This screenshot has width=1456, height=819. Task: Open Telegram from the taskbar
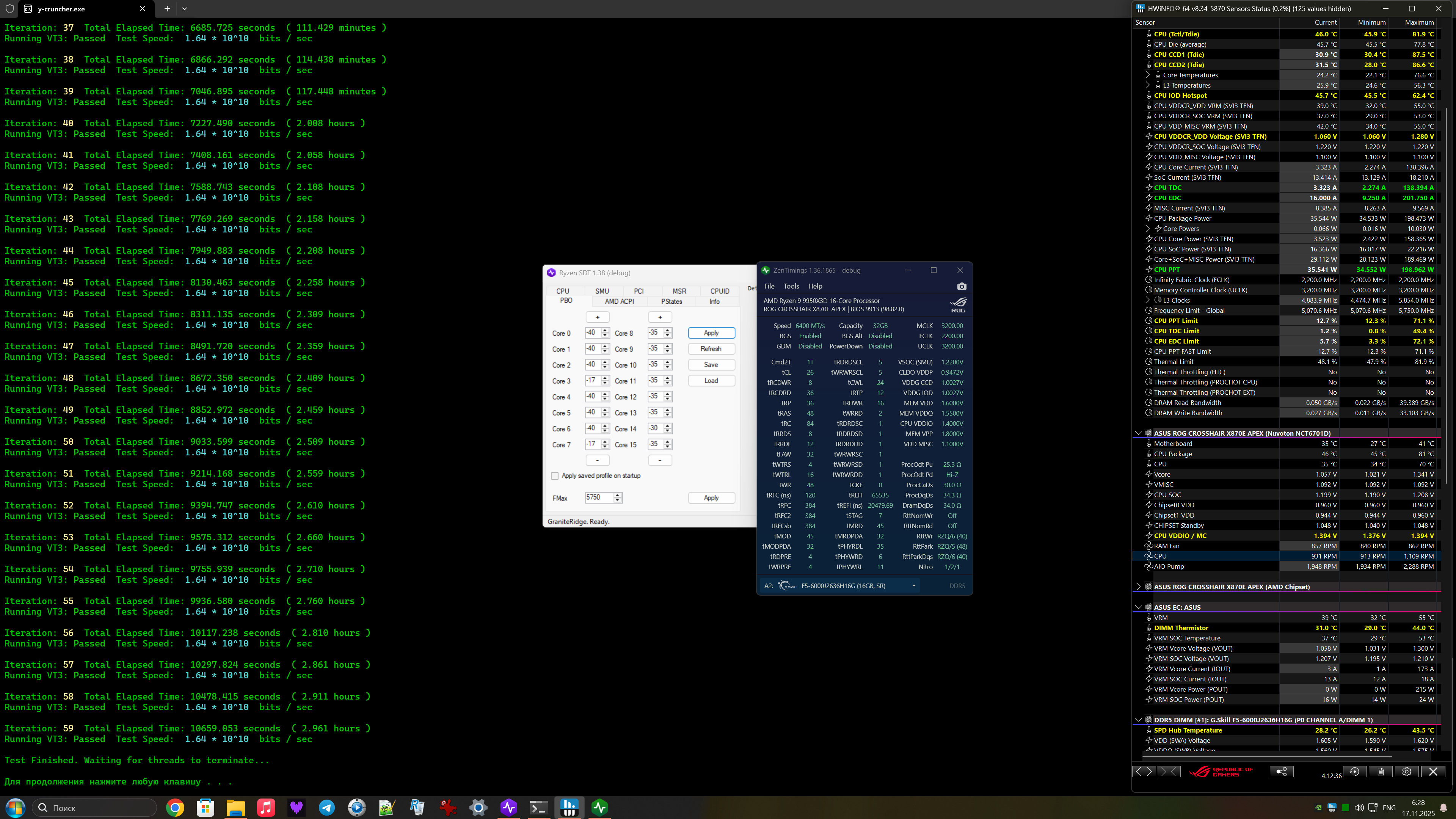click(327, 808)
